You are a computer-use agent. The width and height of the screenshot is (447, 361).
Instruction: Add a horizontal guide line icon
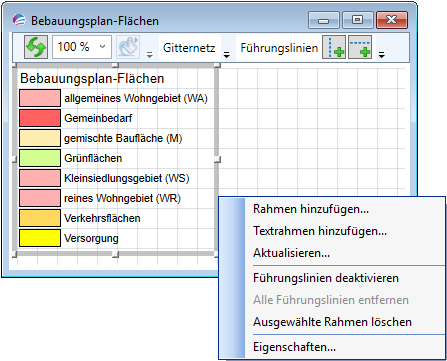tap(360, 47)
